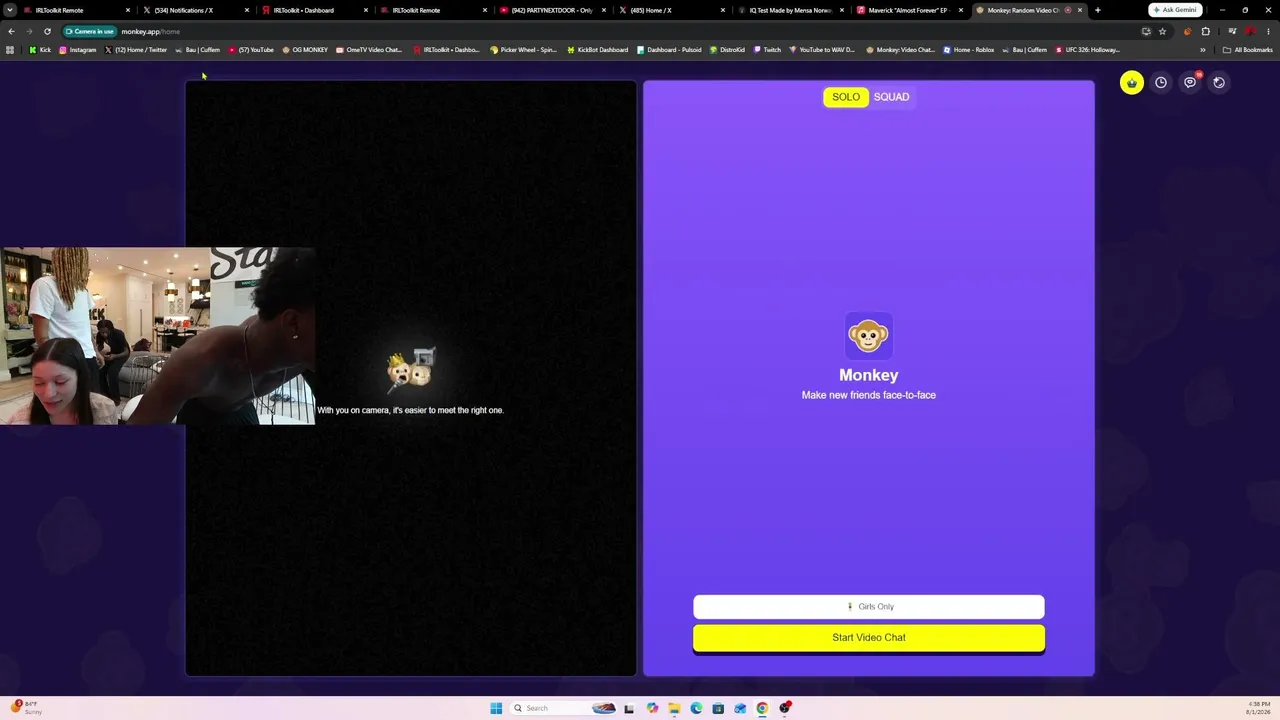Bookmark this page with the star icon

point(1162,31)
